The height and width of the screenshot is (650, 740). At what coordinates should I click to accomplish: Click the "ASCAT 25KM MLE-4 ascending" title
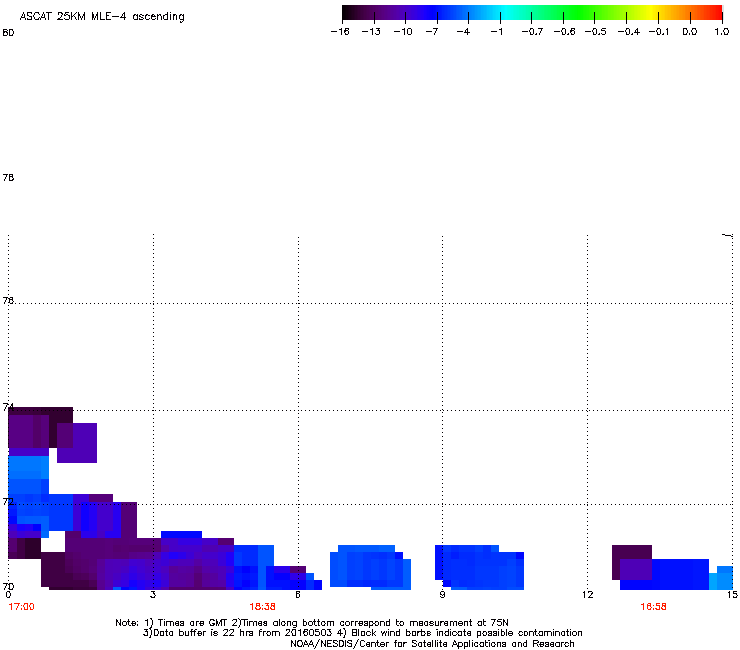tap(102, 17)
